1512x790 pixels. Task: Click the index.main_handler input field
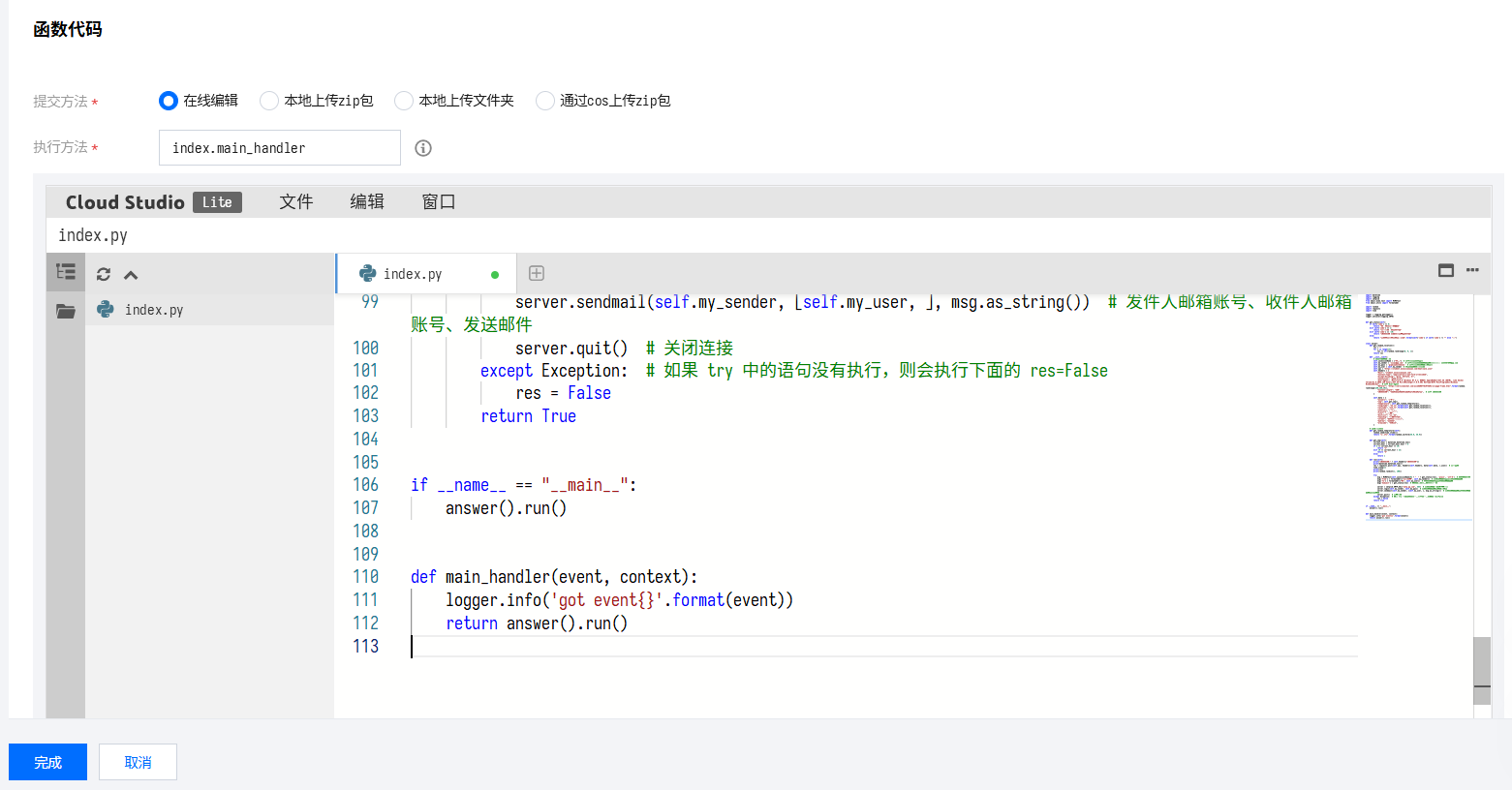click(279, 148)
